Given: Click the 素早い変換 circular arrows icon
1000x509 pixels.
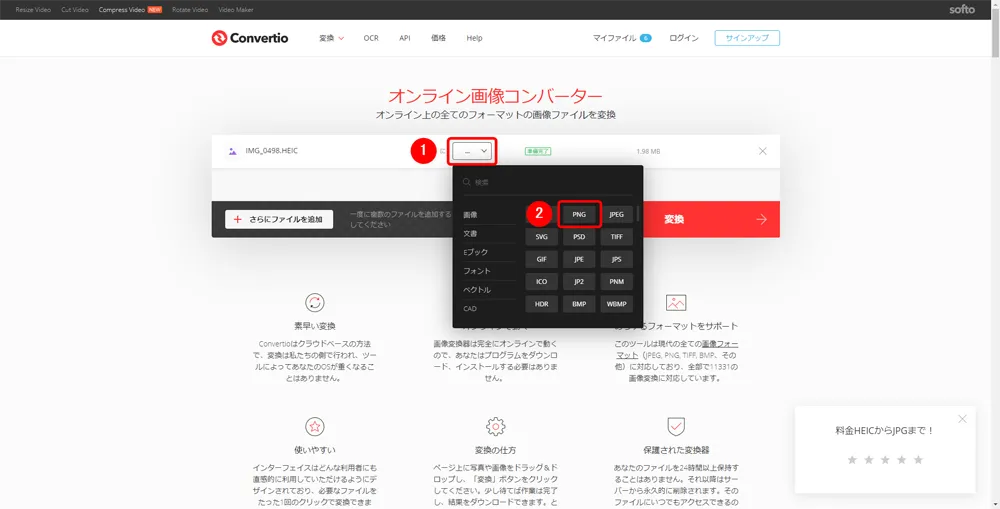Looking at the screenshot, I should point(314,302).
